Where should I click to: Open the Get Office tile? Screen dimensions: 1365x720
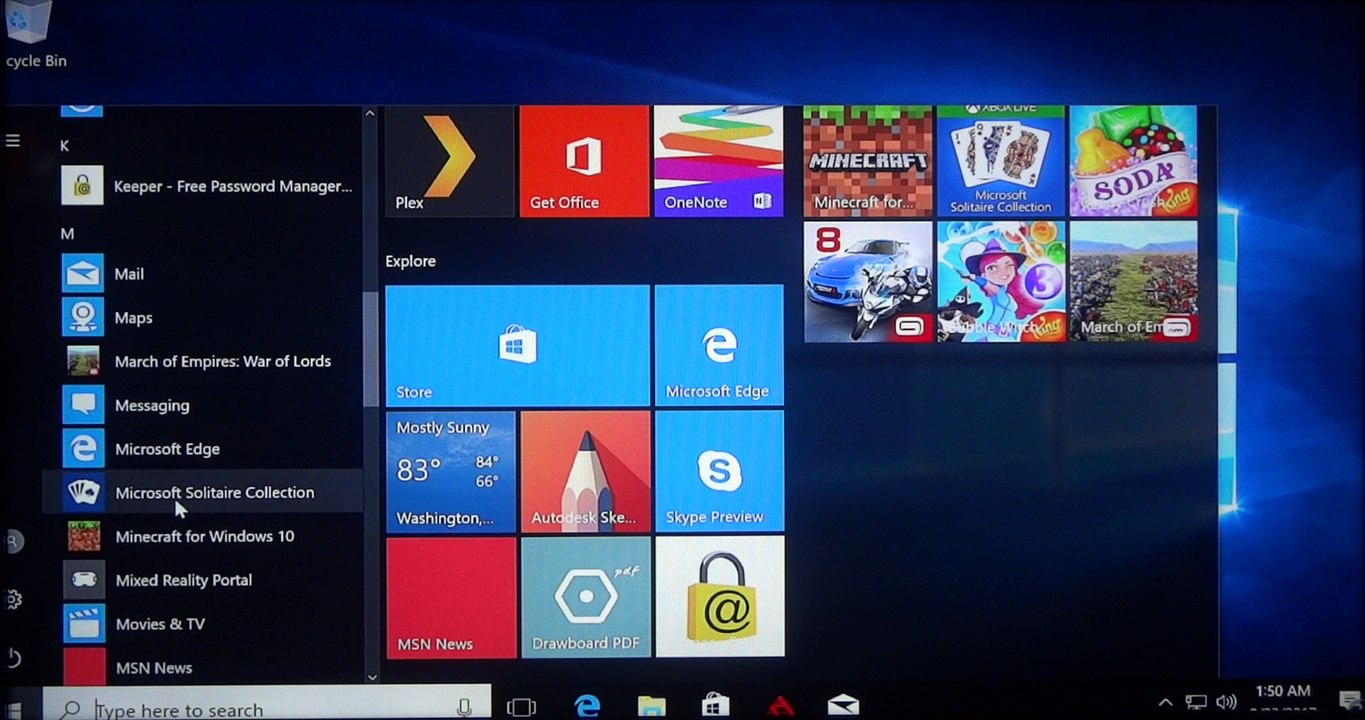[584, 161]
